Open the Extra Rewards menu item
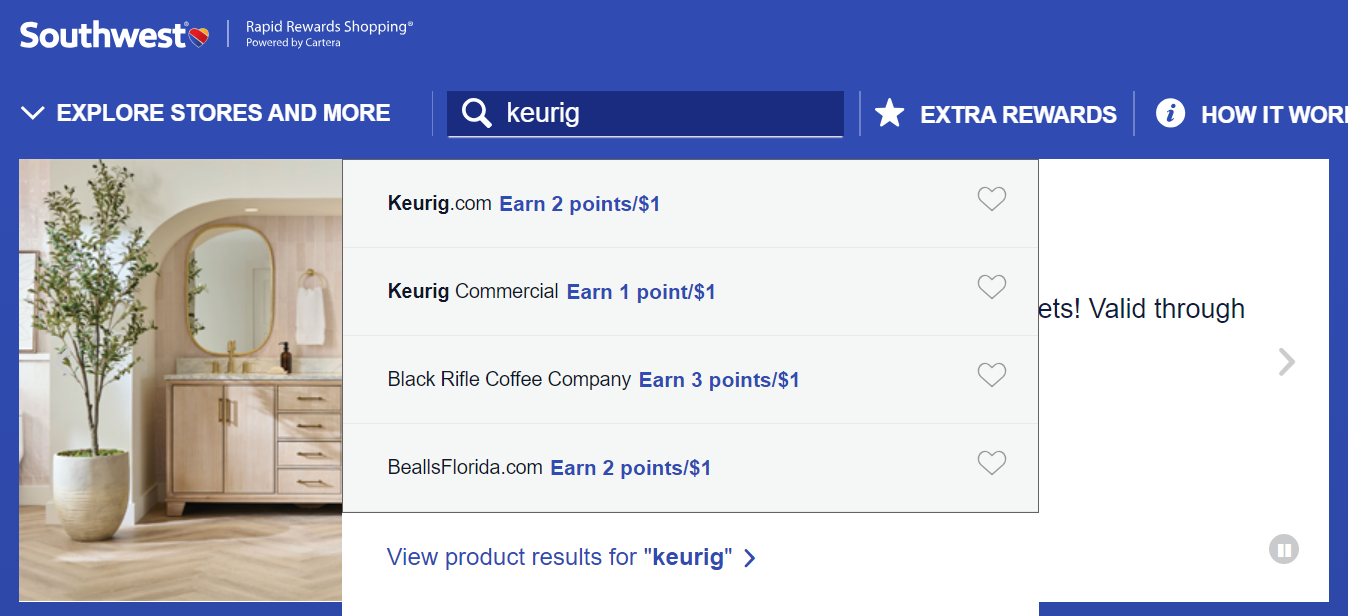Screen dimensions: 1348x616 pyautogui.click(x=1018, y=114)
